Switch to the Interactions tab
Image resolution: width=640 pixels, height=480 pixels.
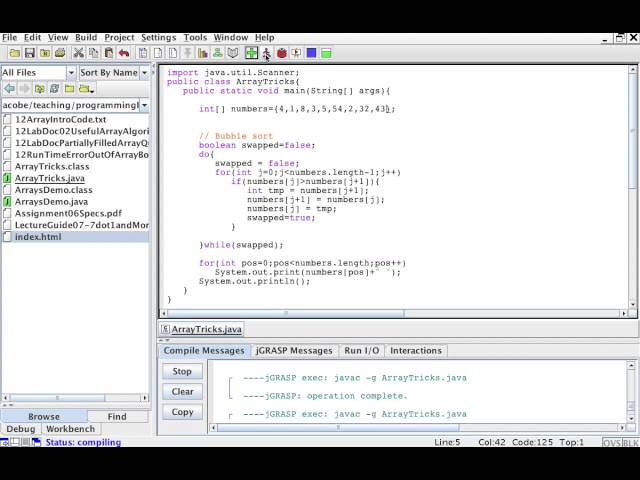tap(416, 351)
